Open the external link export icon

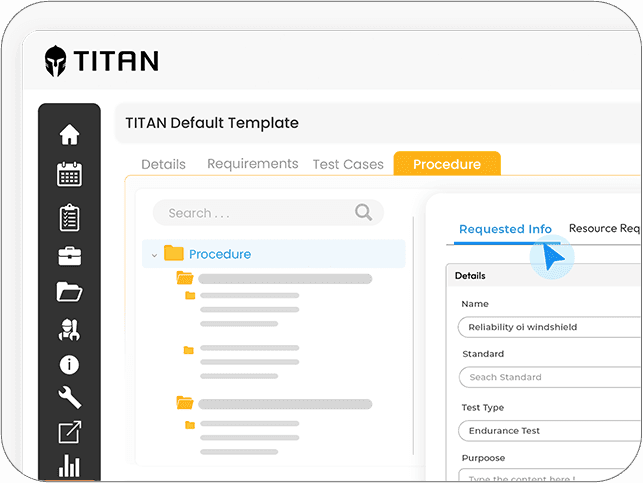(x=69, y=432)
